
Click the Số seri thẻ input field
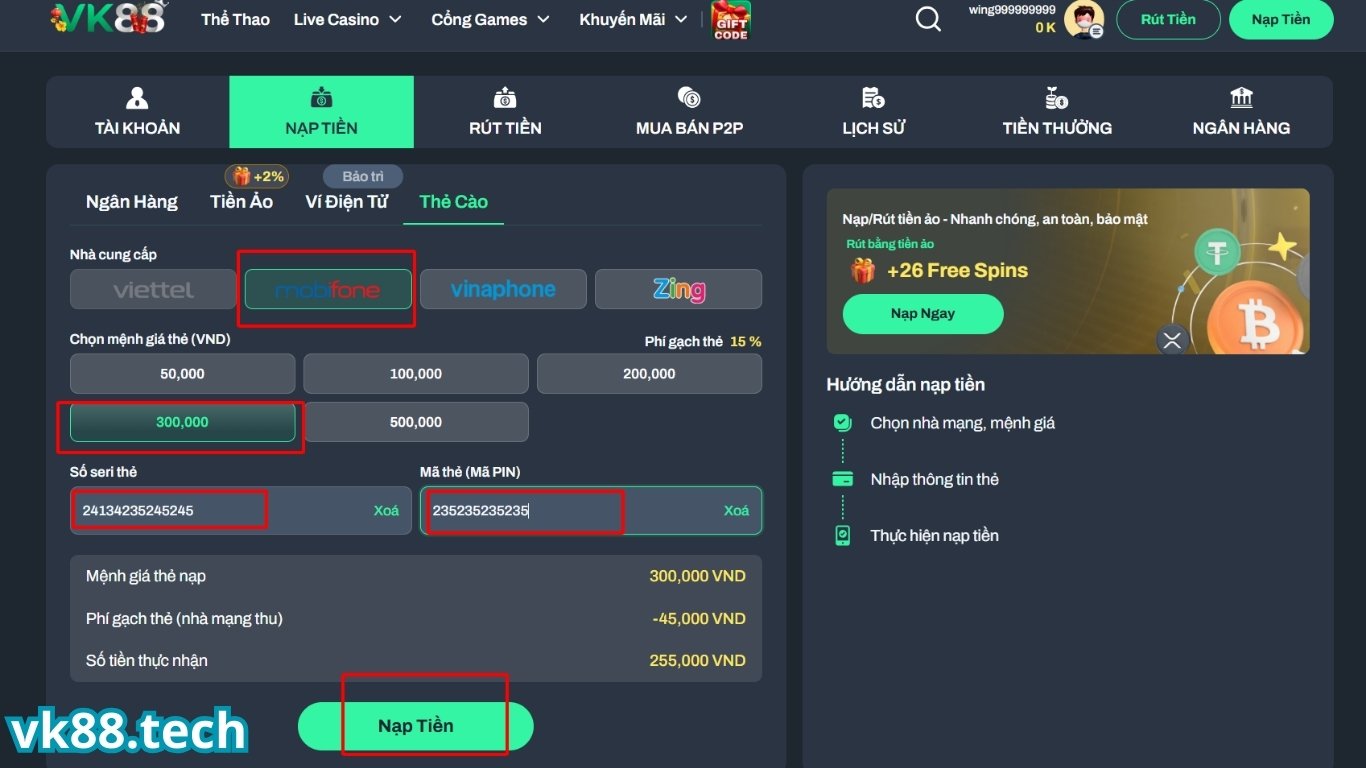pos(220,510)
